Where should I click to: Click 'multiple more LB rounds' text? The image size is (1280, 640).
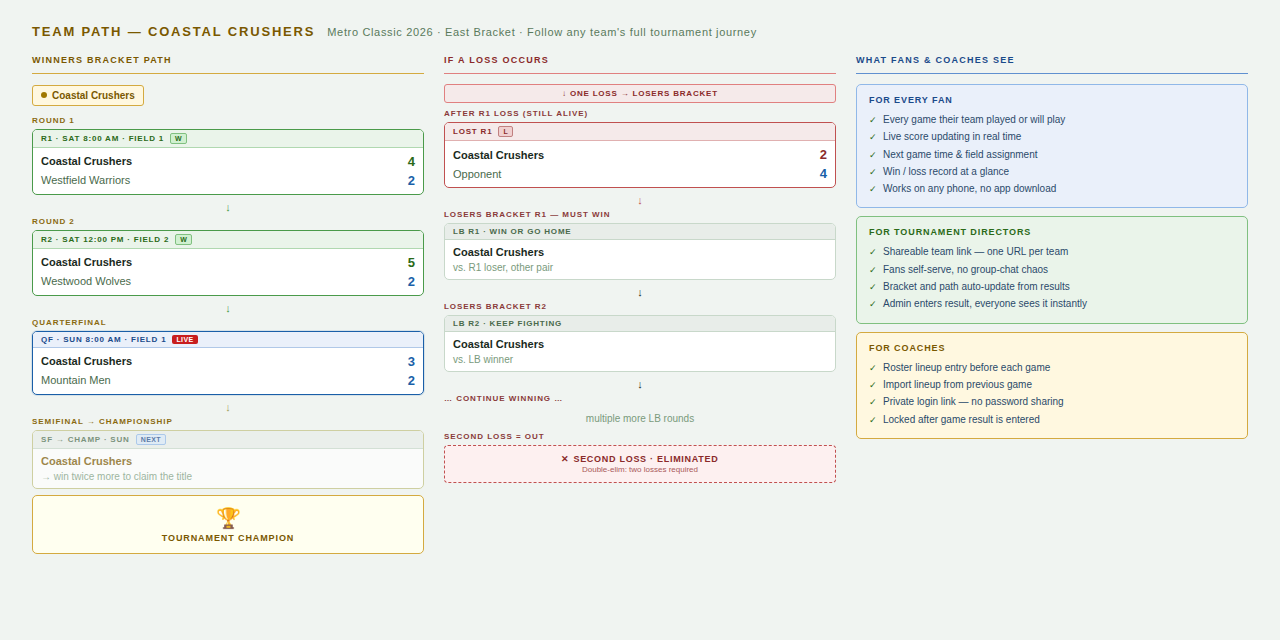coord(640,419)
